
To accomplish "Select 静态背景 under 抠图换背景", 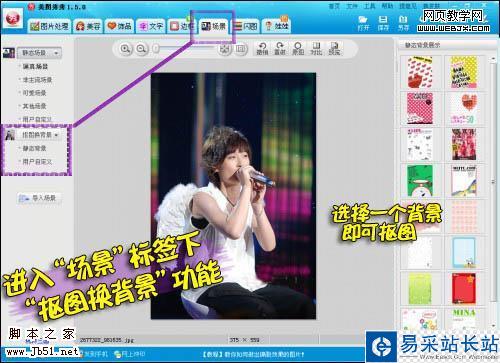I will click(34, 148).
